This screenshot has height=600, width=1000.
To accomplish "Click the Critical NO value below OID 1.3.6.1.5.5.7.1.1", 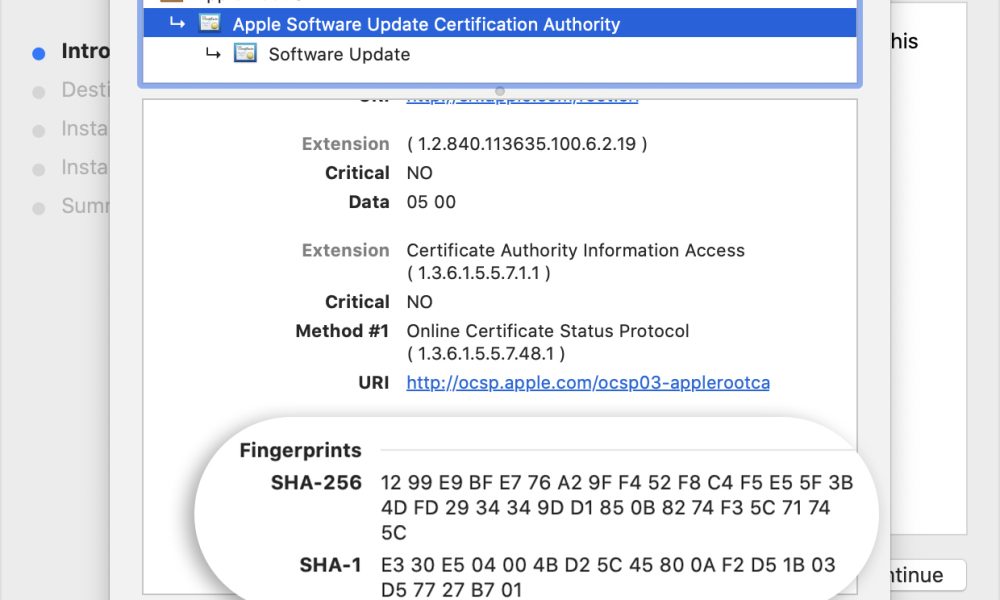I will click(x=420, y=302).
